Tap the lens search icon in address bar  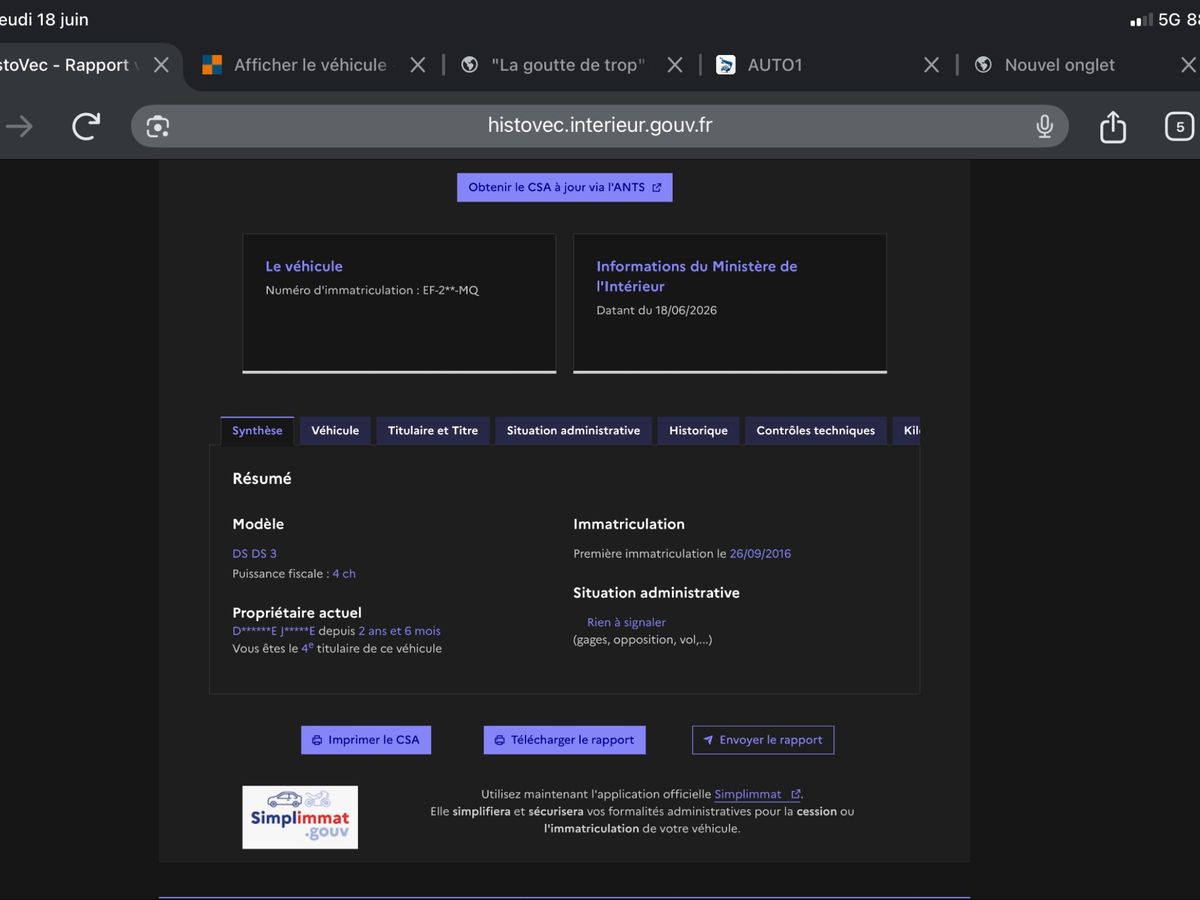157,126
